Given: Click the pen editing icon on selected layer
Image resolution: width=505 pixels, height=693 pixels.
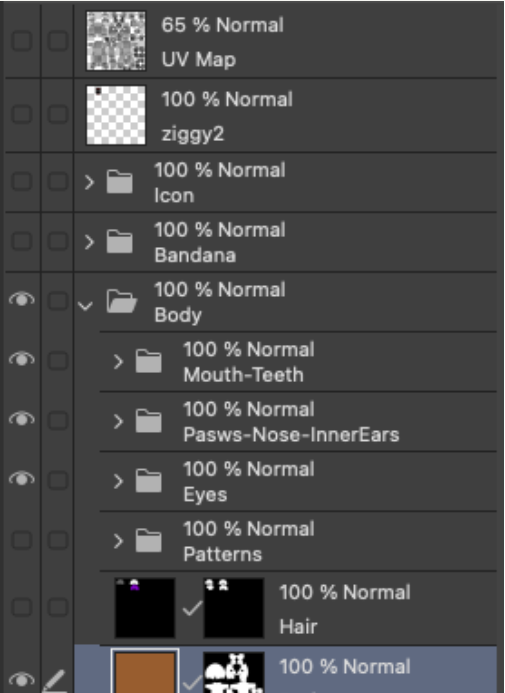Looking at the screenshot, I should pos(56,682).
